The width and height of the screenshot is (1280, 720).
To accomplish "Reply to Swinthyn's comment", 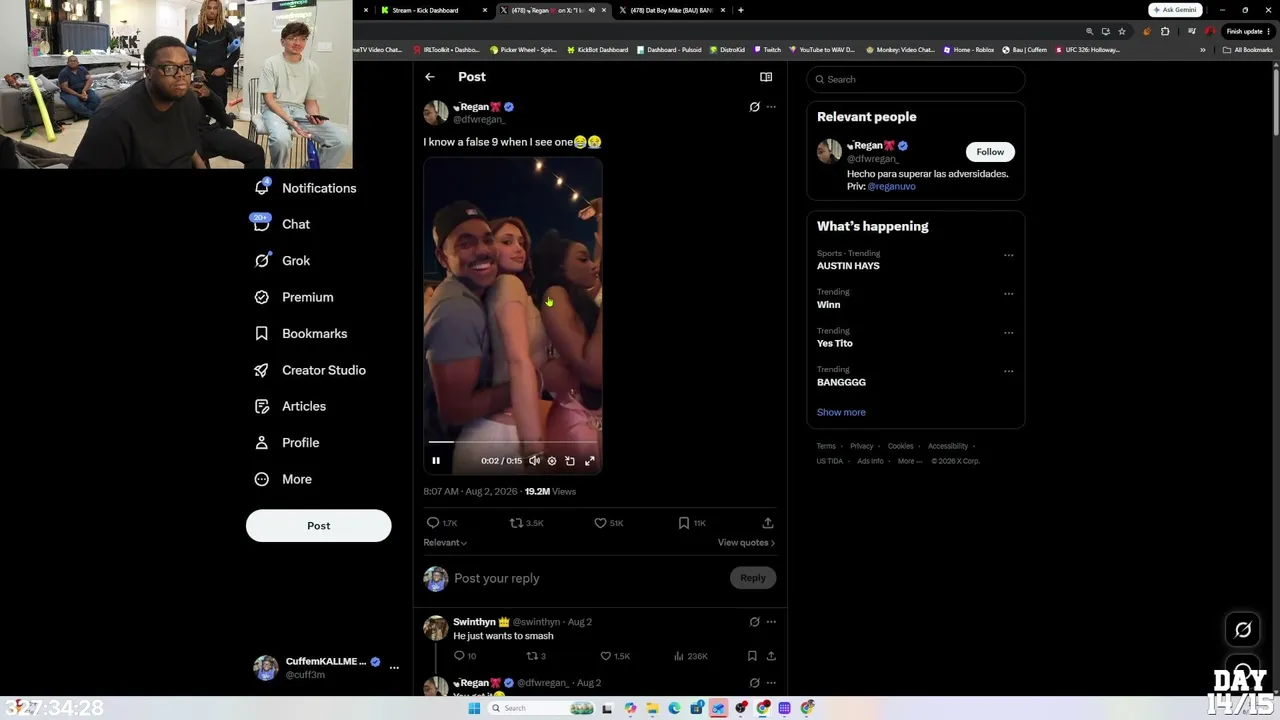I will point(465,656).
